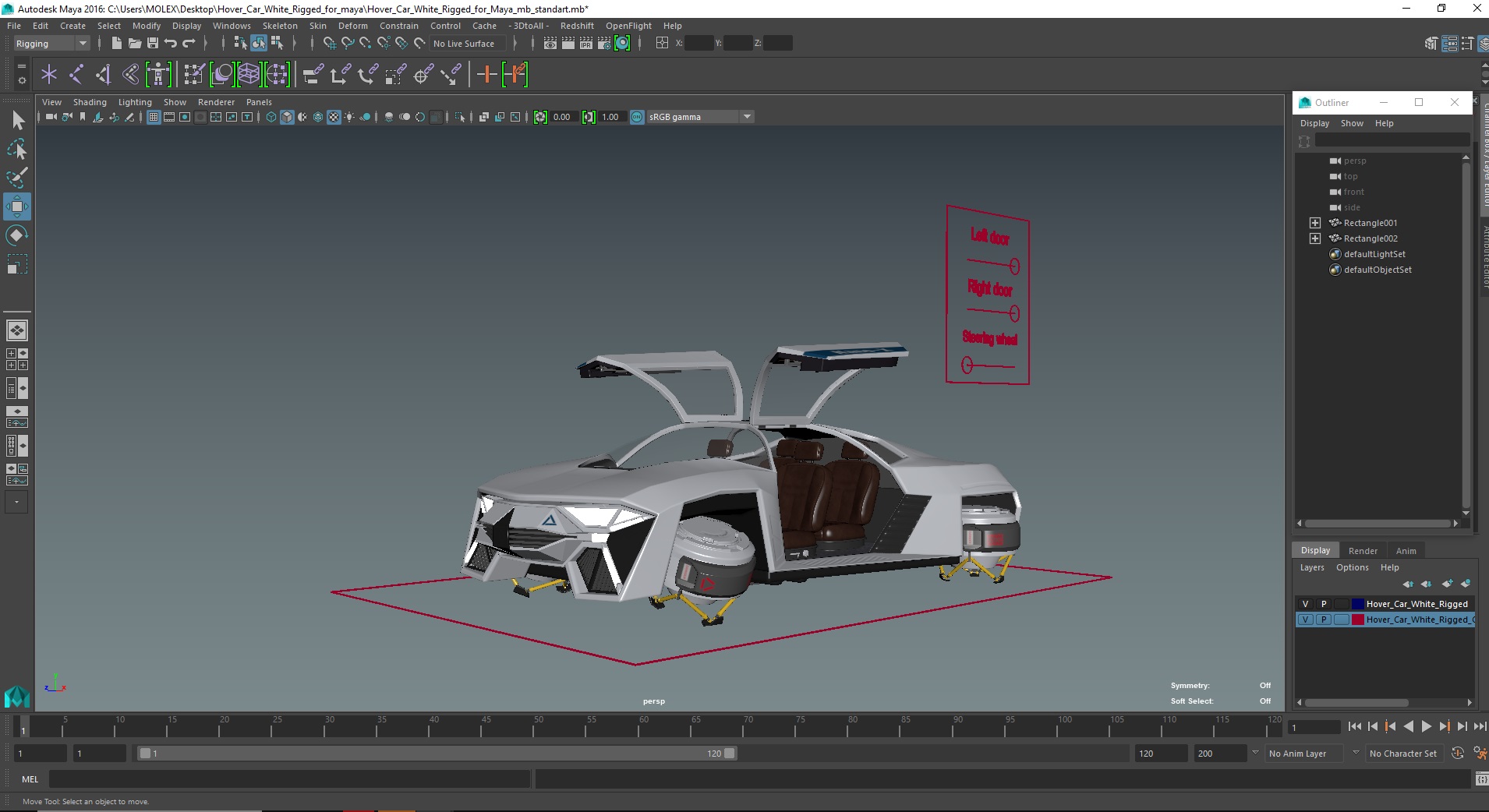This screenshot has width=1489, height=812.
Task: Click the Save Scene icon
Action: 152,44
